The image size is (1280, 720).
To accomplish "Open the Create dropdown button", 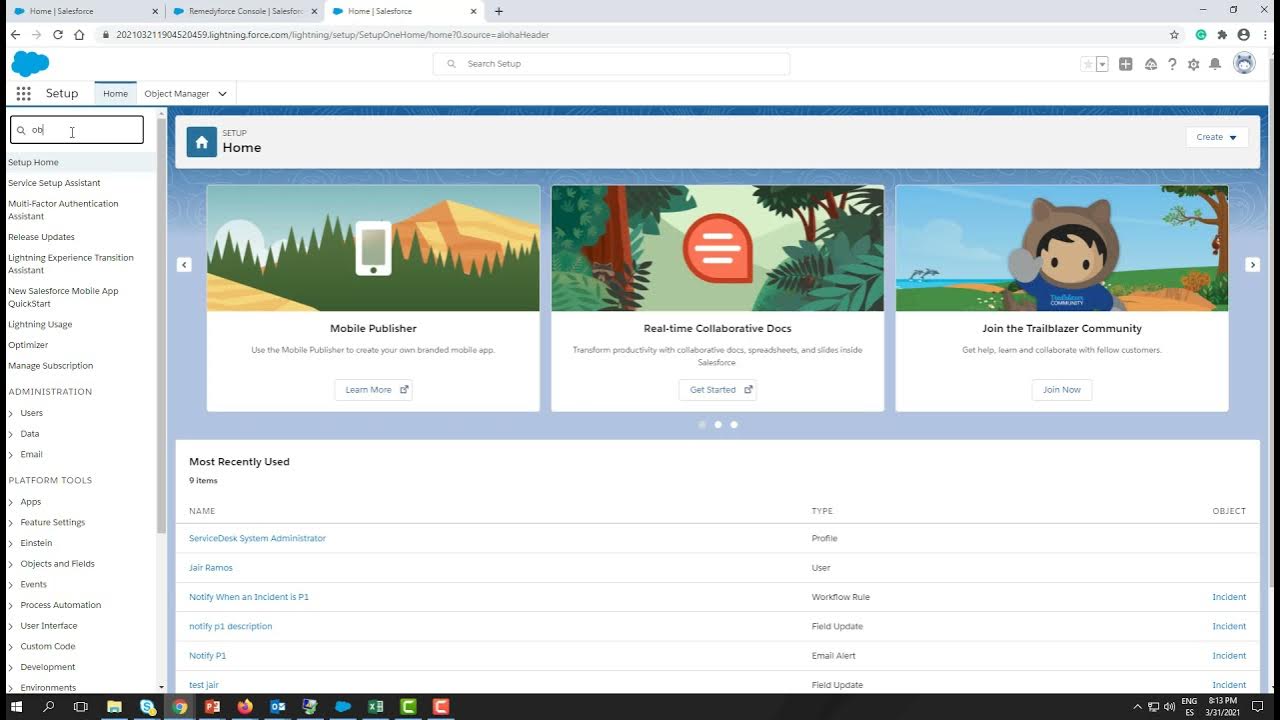I will pyautogui.click(x=1217, y=137).
